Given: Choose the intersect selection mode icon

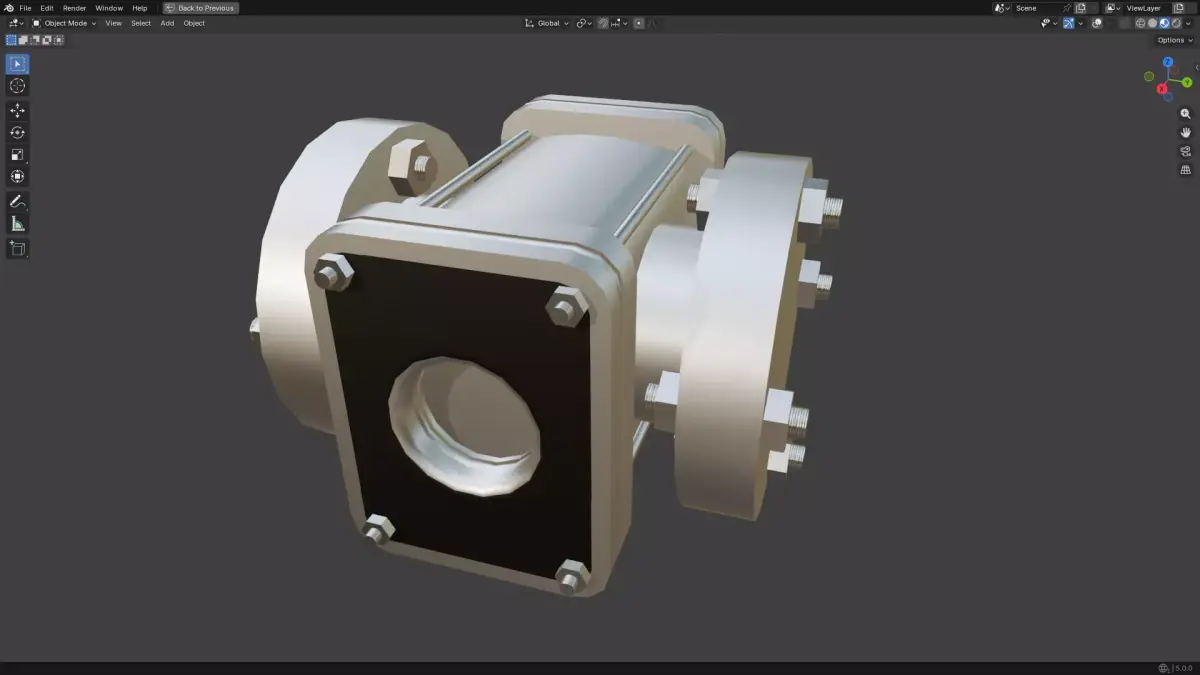Looking at the screenshot, I should tap(59, 40).
